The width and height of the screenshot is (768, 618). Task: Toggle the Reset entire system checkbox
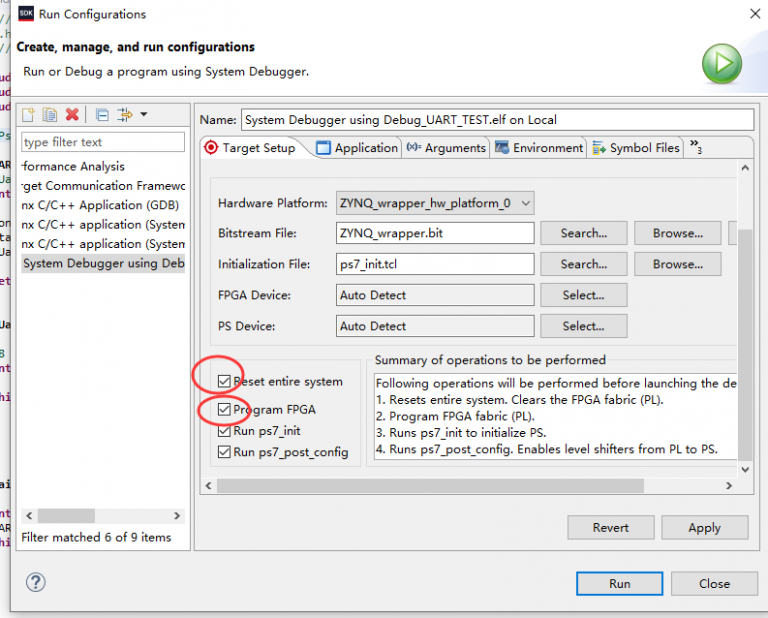click(224, 381)
